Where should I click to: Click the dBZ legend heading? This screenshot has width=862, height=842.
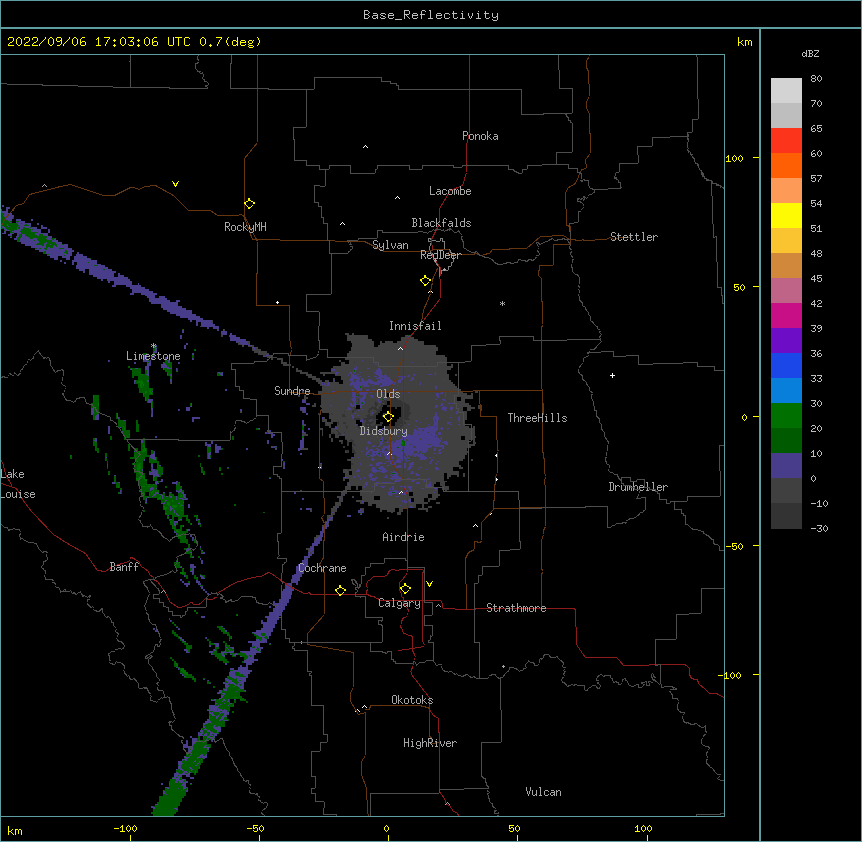810,54
